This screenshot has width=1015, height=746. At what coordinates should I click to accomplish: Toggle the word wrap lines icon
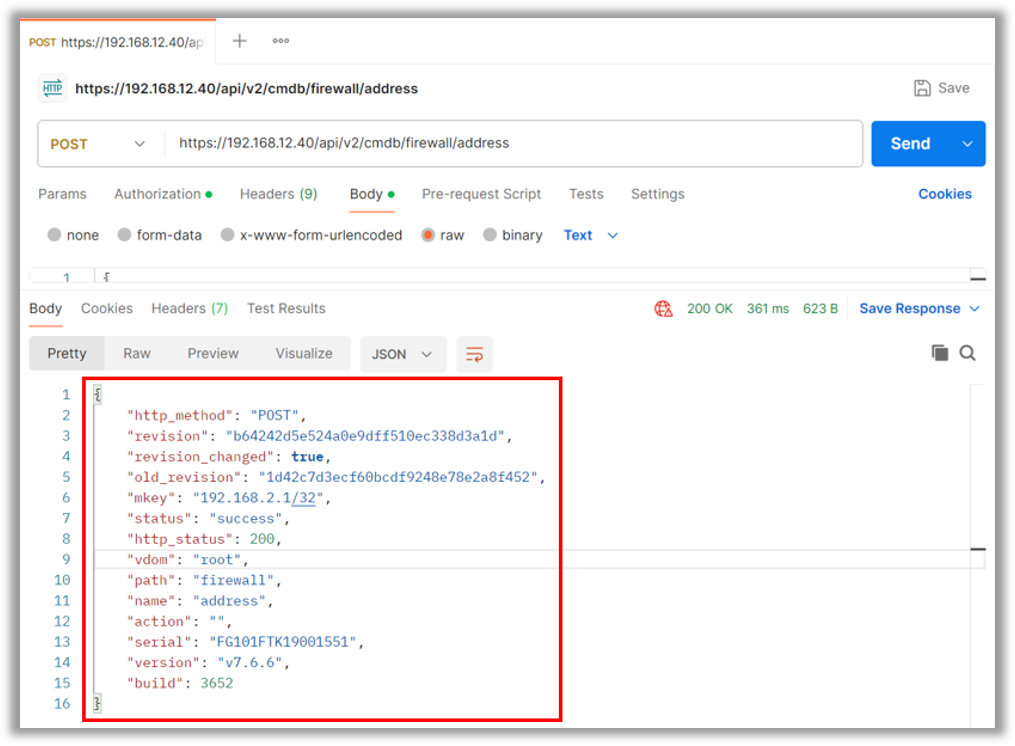coord(475,354)
